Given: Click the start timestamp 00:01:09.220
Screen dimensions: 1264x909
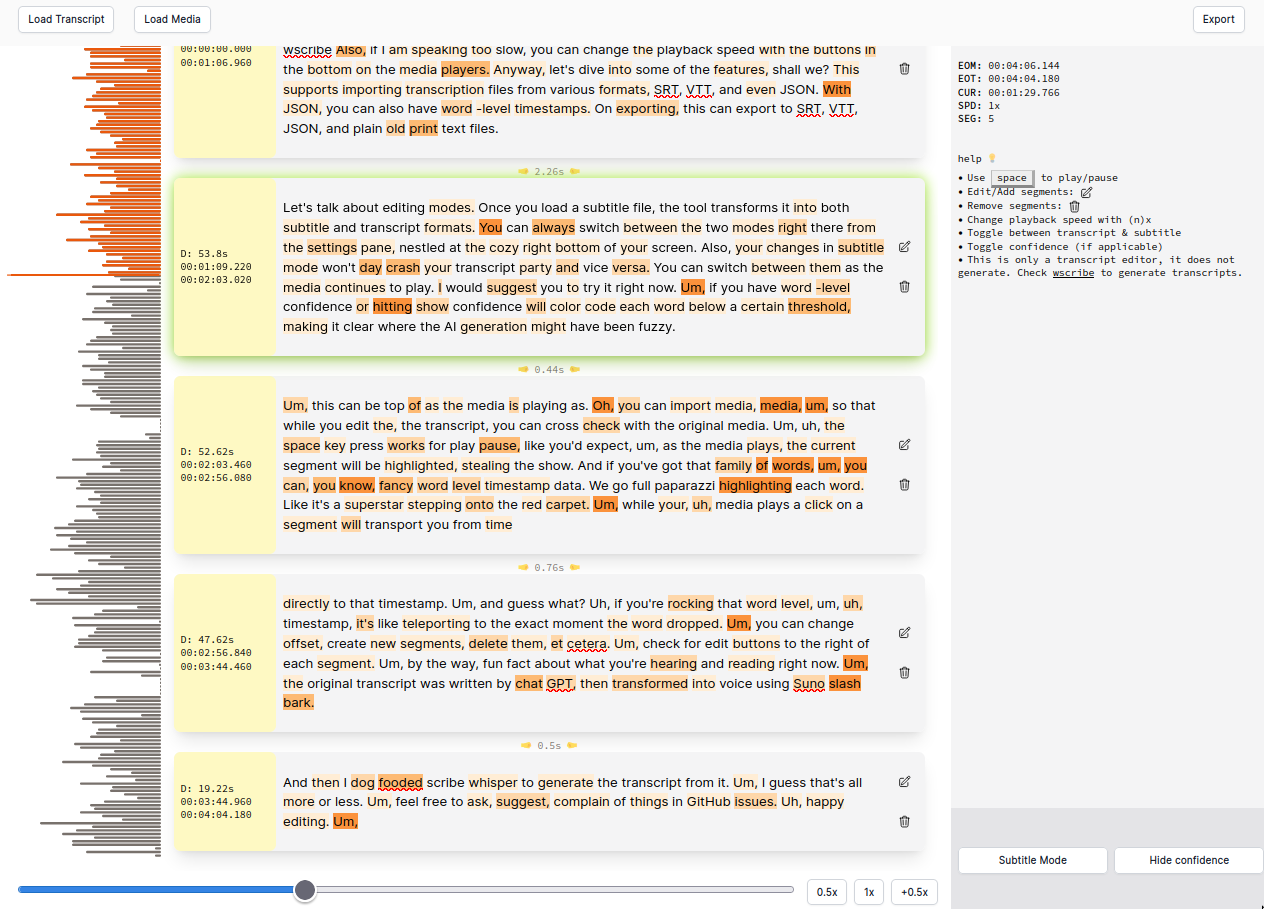Looking at the screenshot, I should tap(216, 267).
